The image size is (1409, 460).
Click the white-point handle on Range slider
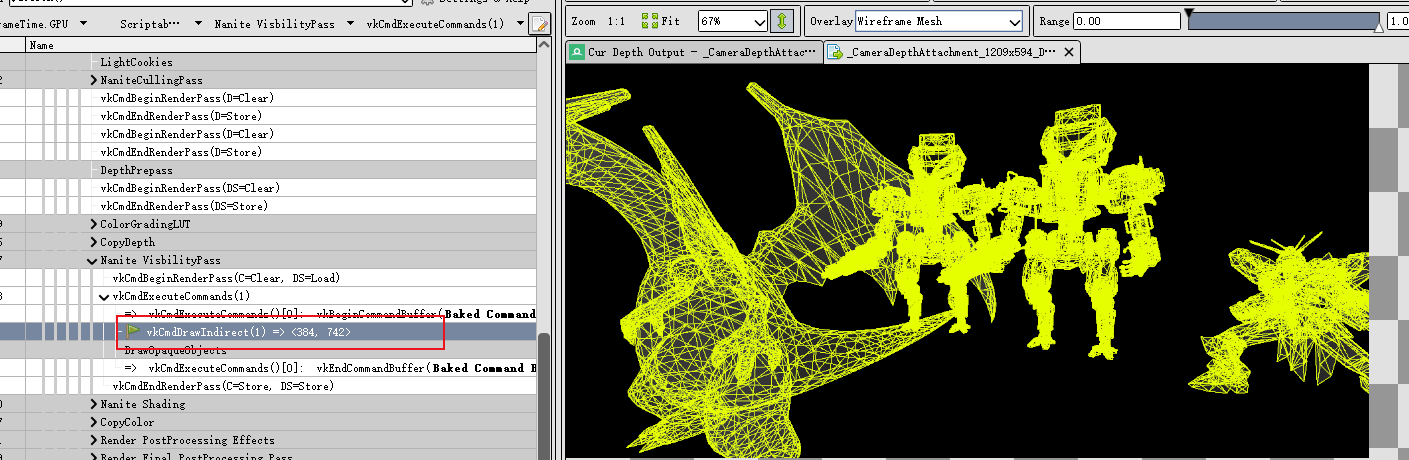tap(1379, 28)
